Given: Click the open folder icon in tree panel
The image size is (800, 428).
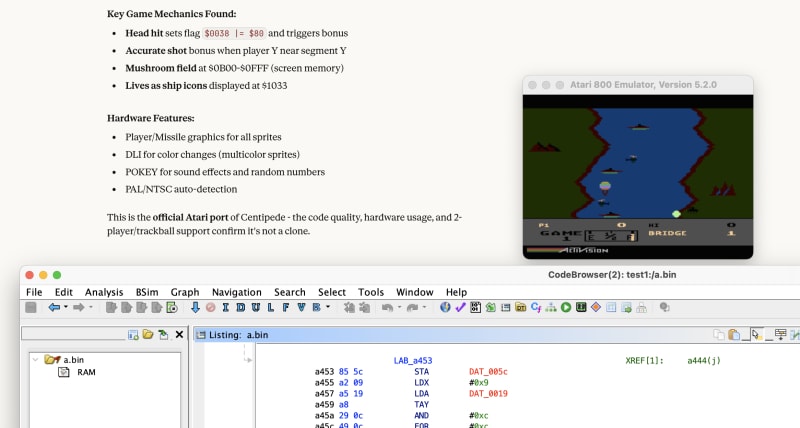Looking at the screenshot, I should pyautogui.click(x=147, y=334).
